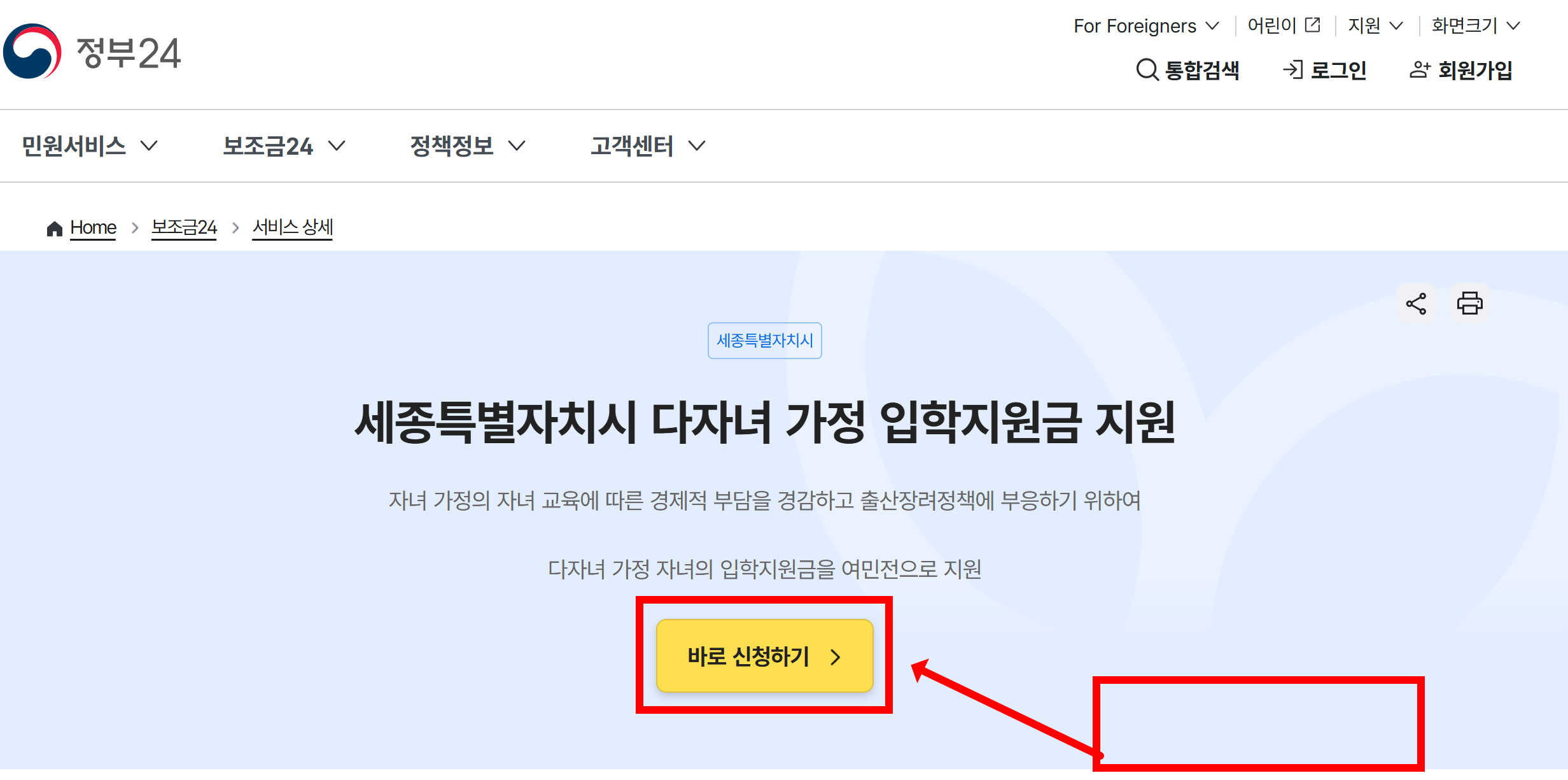Click the Home breadcrumb link text
The height and width of the screenshot is (780, 1568).
pyautogui.click(x=93, y=227)
